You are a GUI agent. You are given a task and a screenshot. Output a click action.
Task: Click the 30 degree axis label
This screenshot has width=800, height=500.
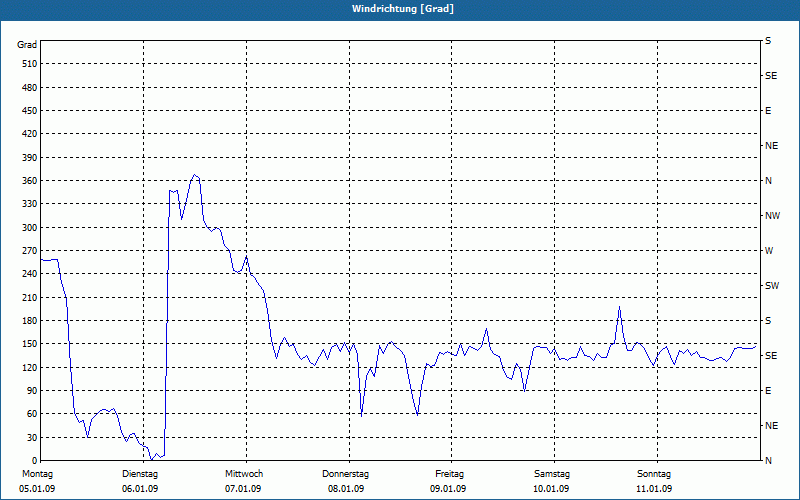click(x=32, y=437)
